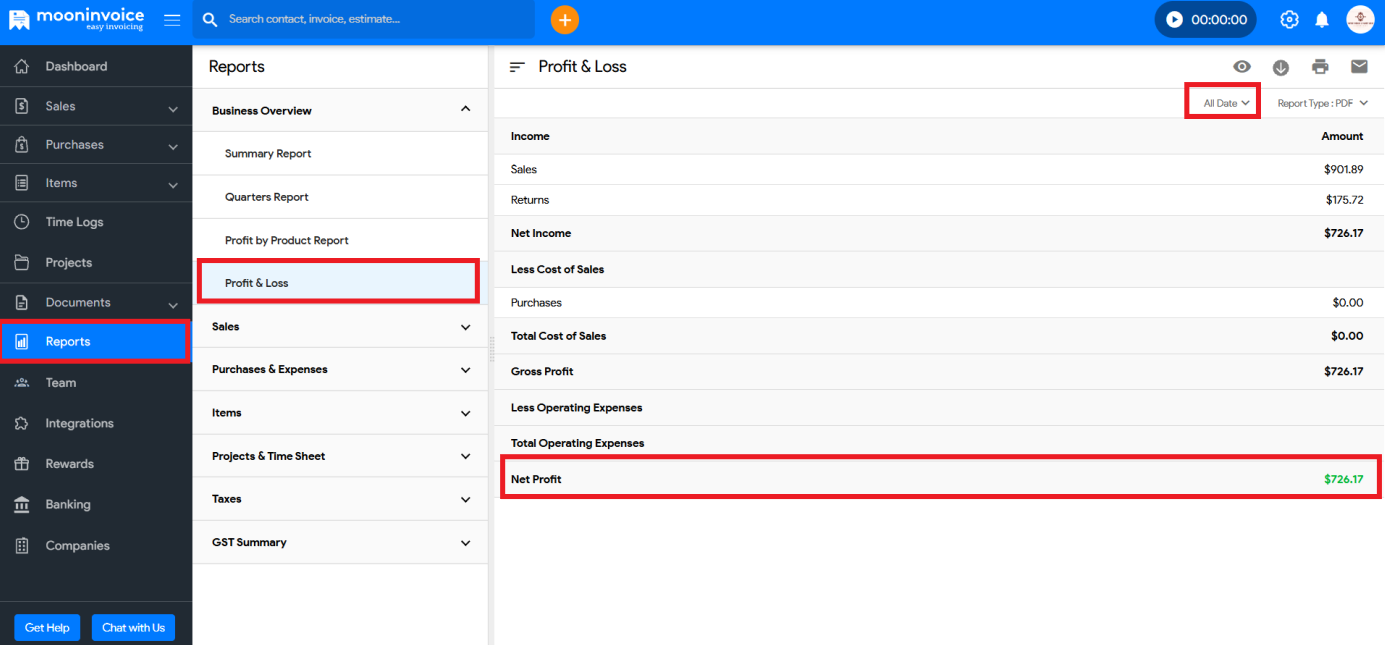Screen dimensions: 1385x645
Task: Click the search contact, invoice field
Action: pyautogui.click(x=364, y=19)
